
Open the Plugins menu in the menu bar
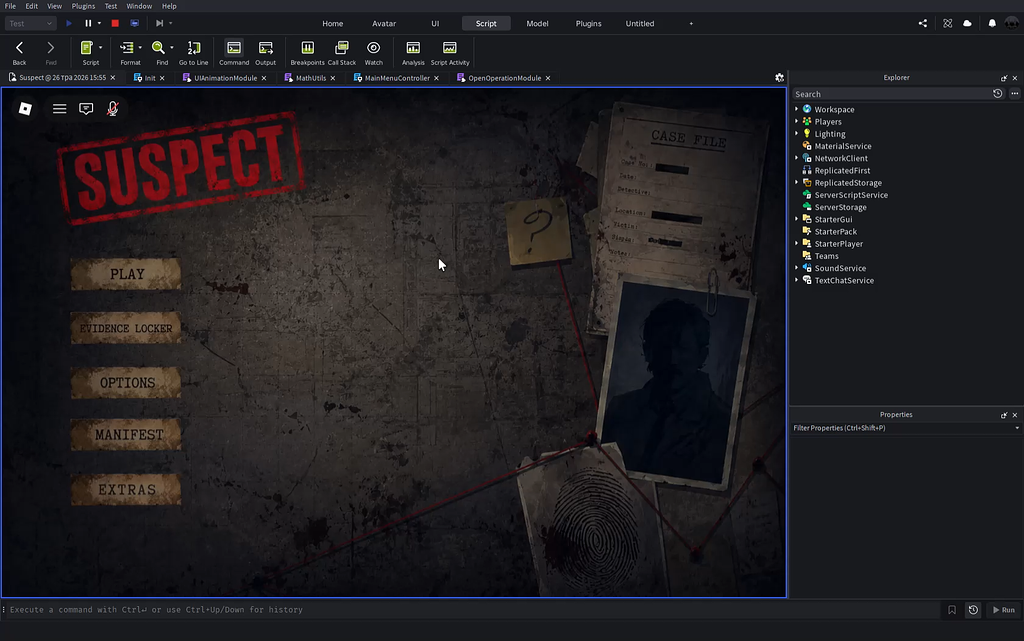click(83, 6)
